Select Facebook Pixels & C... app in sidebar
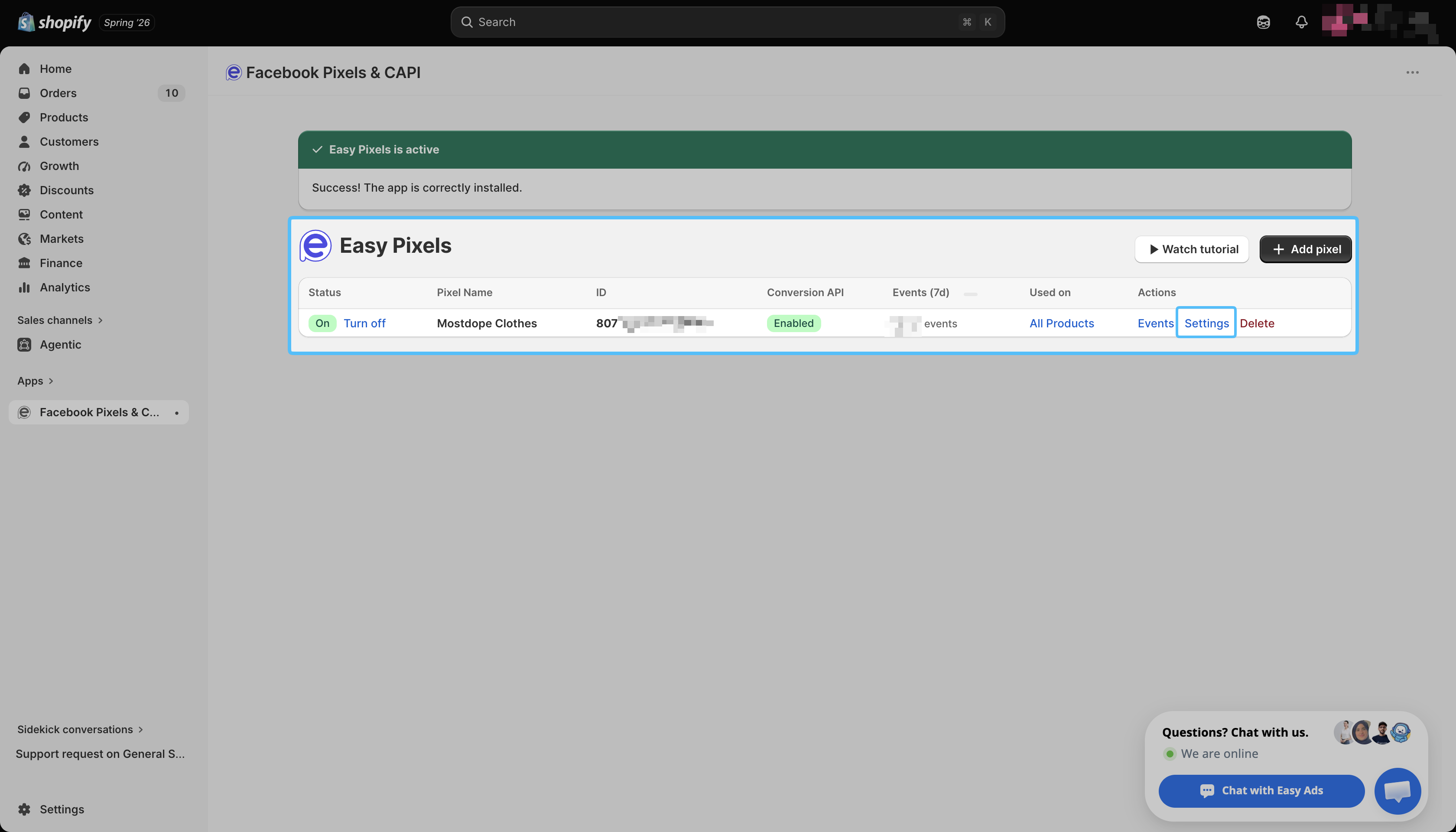 99,413
